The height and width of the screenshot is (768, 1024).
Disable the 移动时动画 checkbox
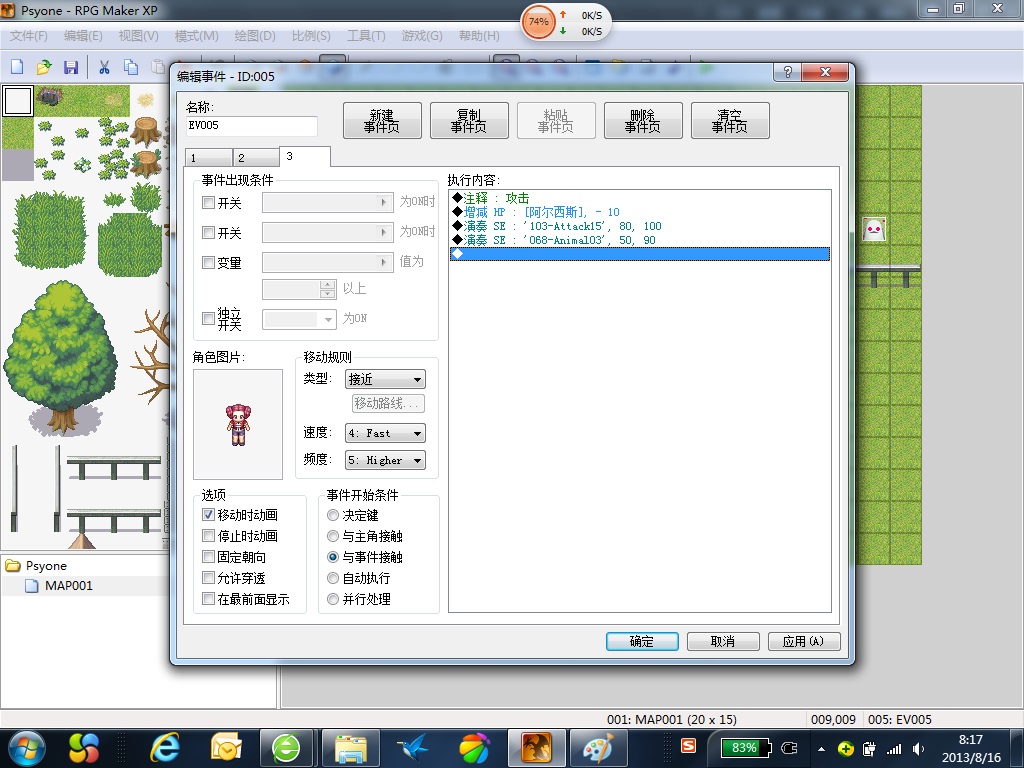pyautogui.click(x=208, y=515)
